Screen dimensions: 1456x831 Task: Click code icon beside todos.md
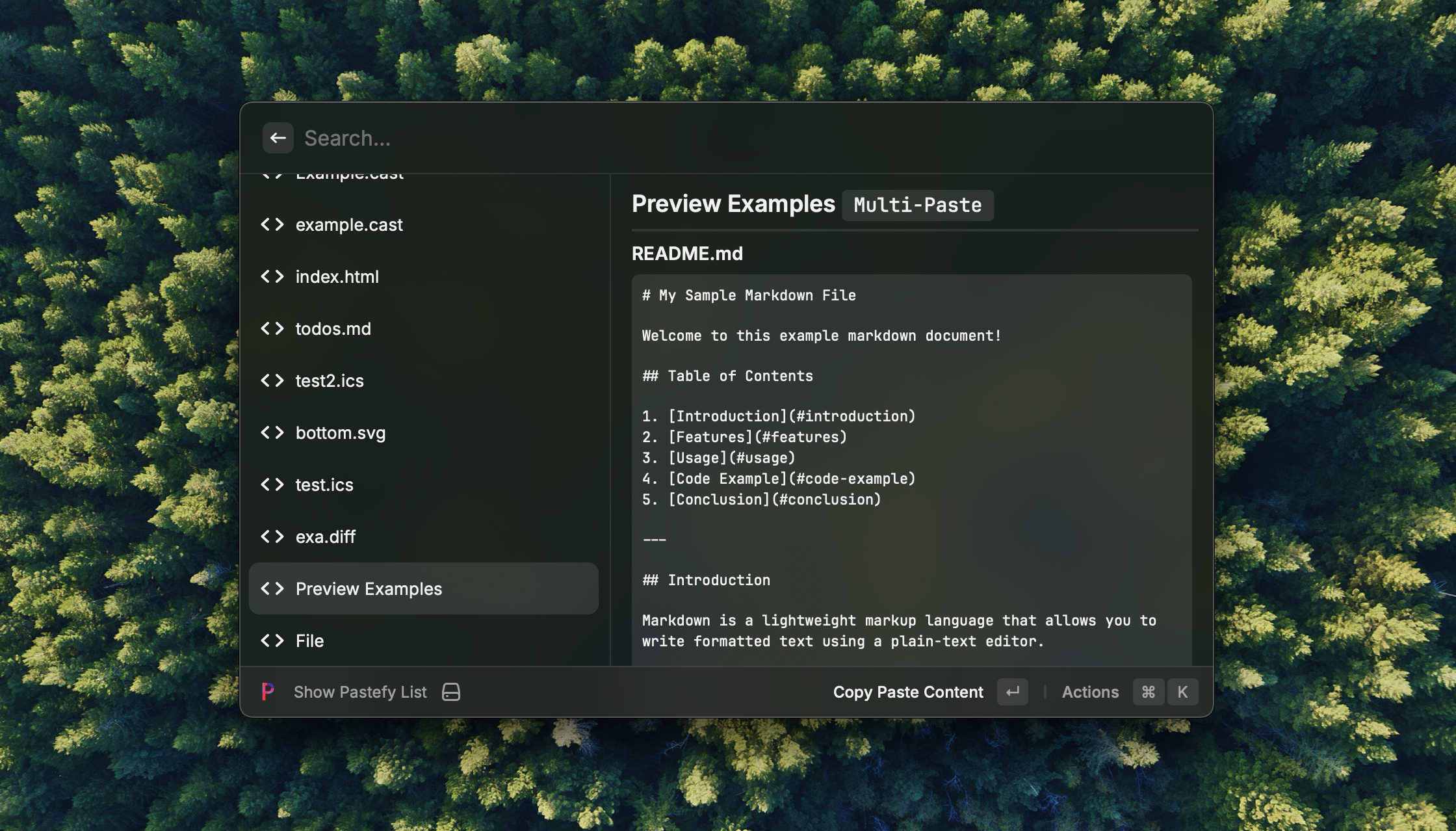[x=272, y=329]
